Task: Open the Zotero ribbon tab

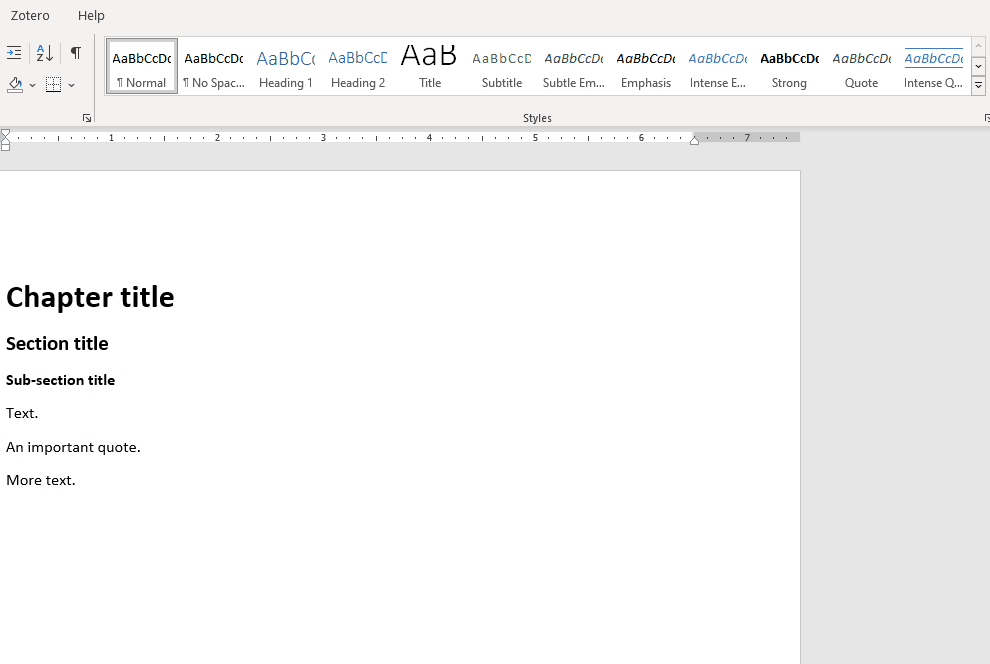Action: coord(30,15)
